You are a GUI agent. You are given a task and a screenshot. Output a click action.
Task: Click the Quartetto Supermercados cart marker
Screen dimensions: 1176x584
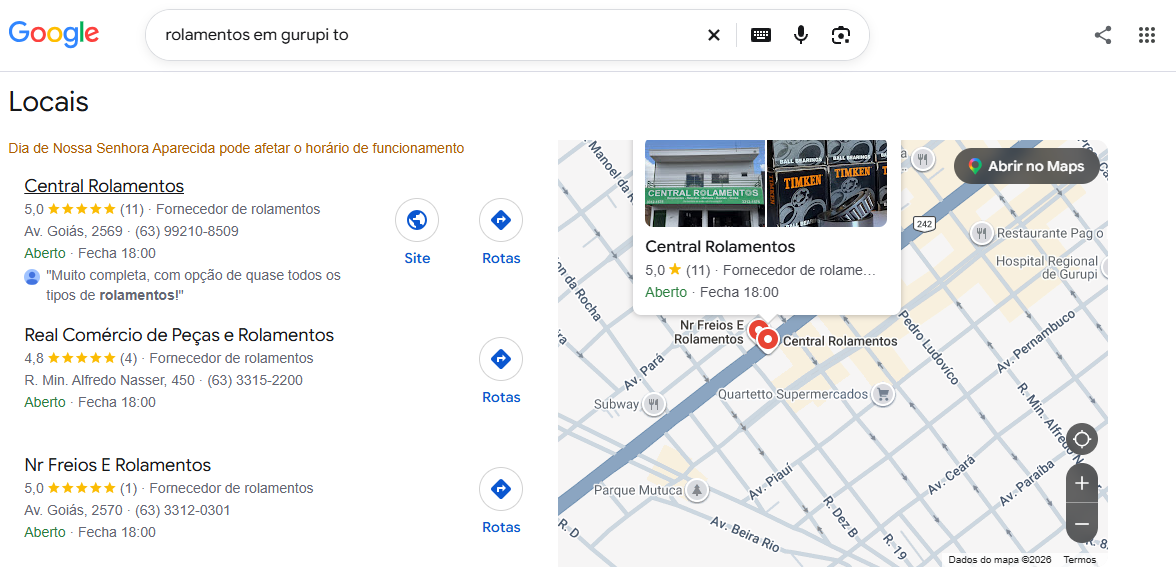coord(884,394)
